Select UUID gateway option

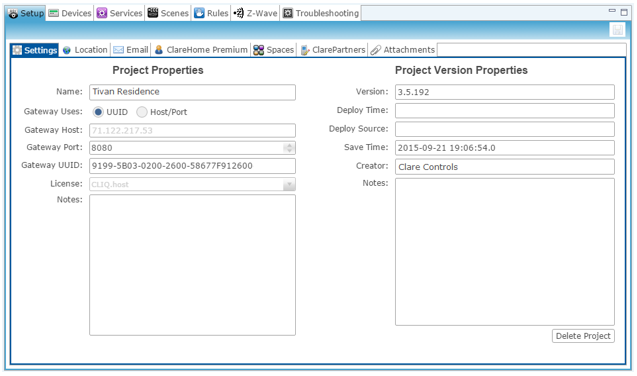pos(98,112)
